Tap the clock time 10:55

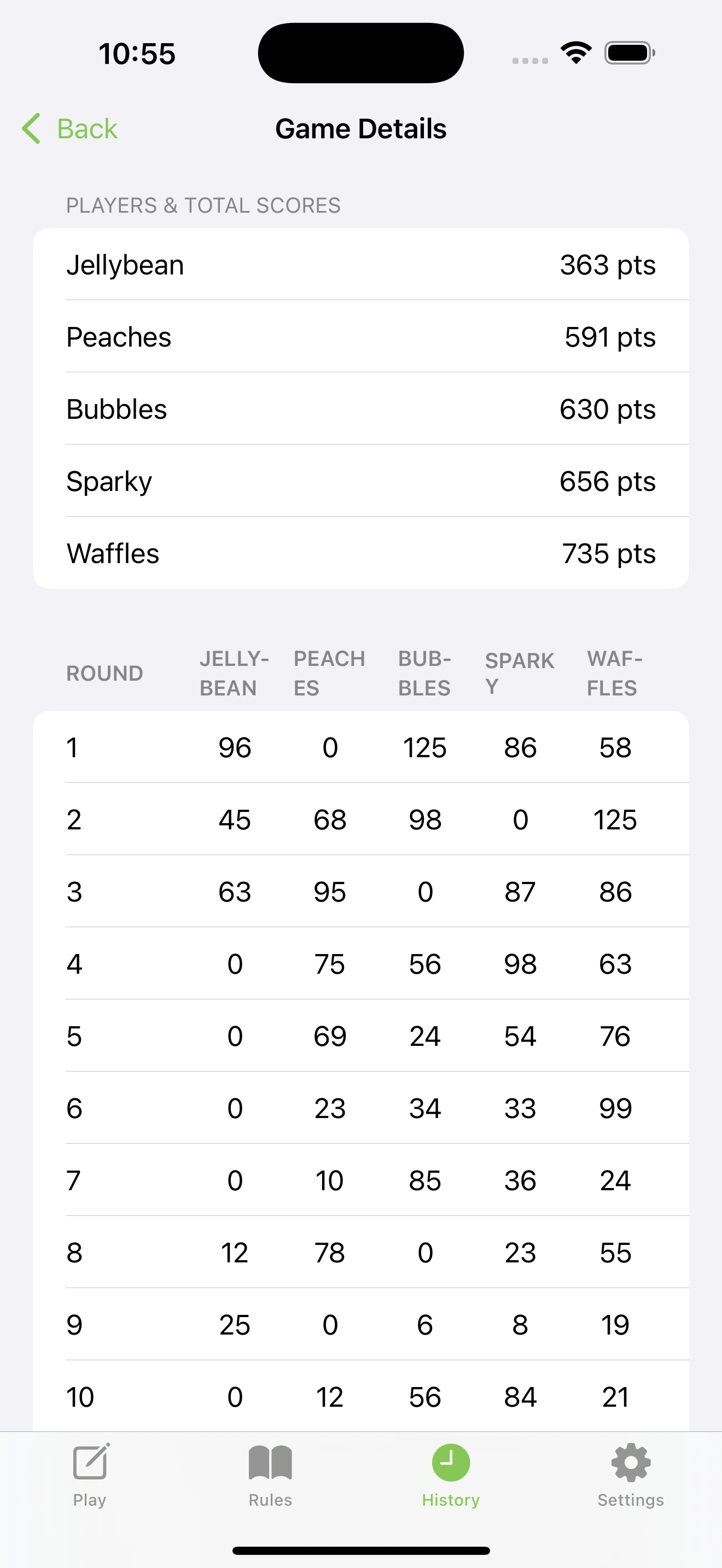[137, 54]
